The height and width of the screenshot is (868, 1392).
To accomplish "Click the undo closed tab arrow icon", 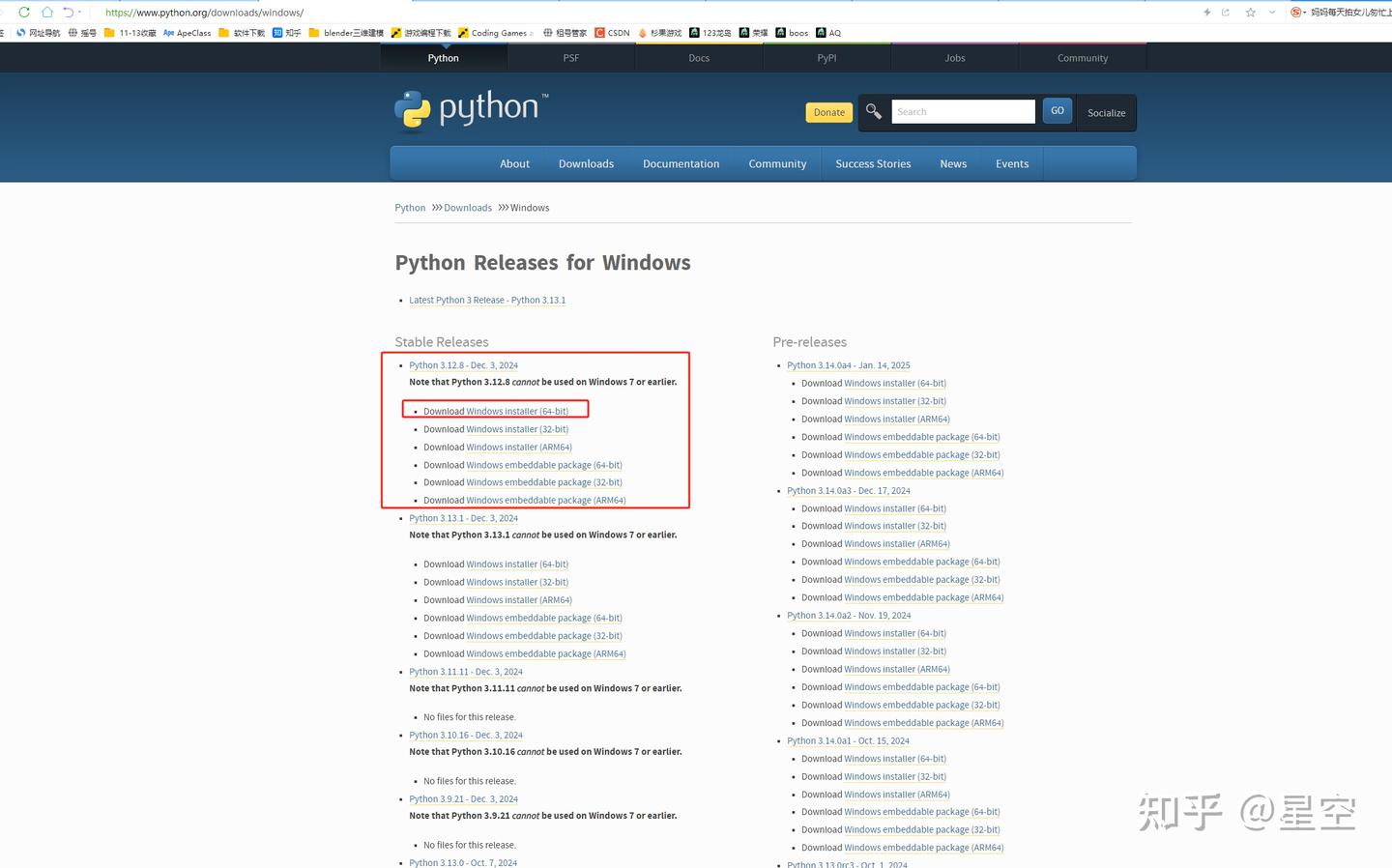I will 69,12.
